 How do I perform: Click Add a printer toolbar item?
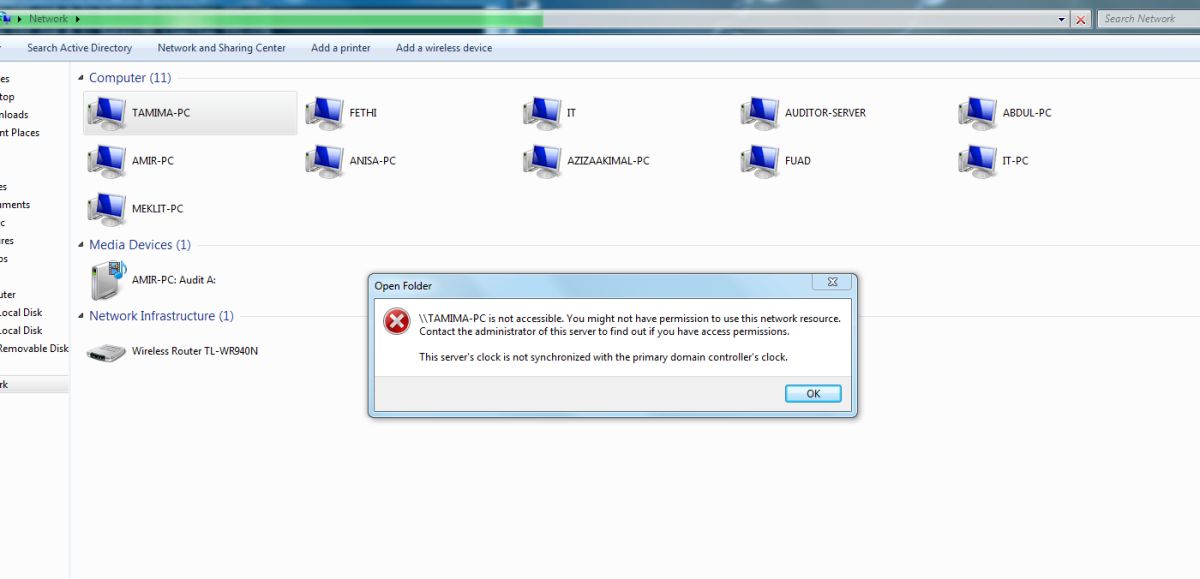click(341, 48)
